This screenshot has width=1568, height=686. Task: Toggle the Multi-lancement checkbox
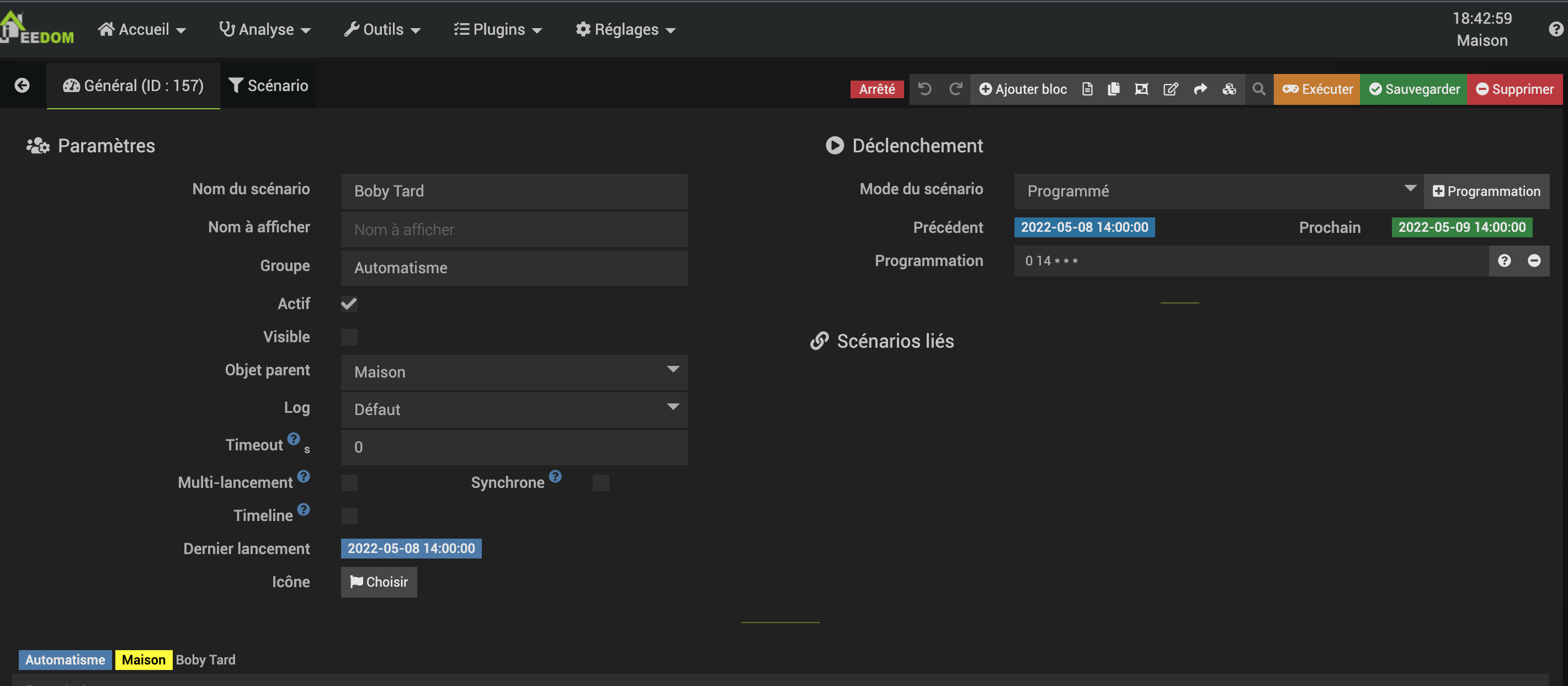click(349, 483)
